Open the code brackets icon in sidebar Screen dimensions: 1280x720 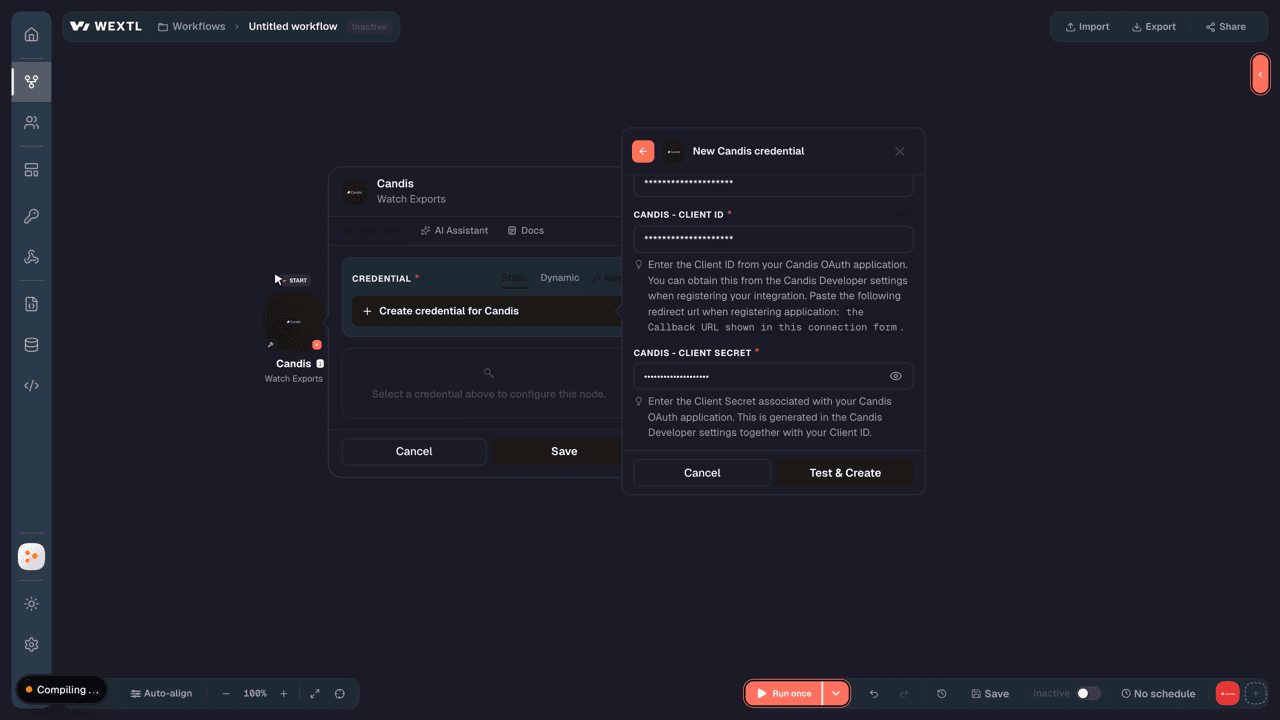[31, 386]
